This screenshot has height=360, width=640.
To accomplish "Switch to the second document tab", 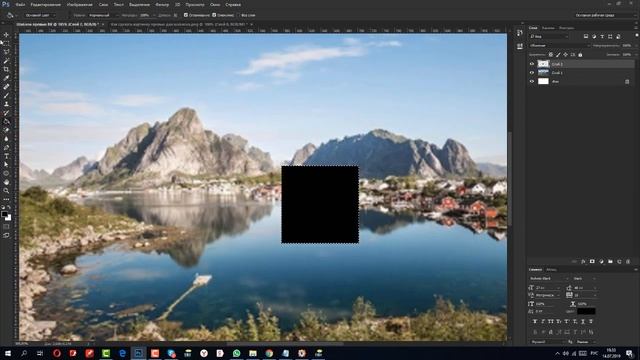I will [x=179, y=24].
